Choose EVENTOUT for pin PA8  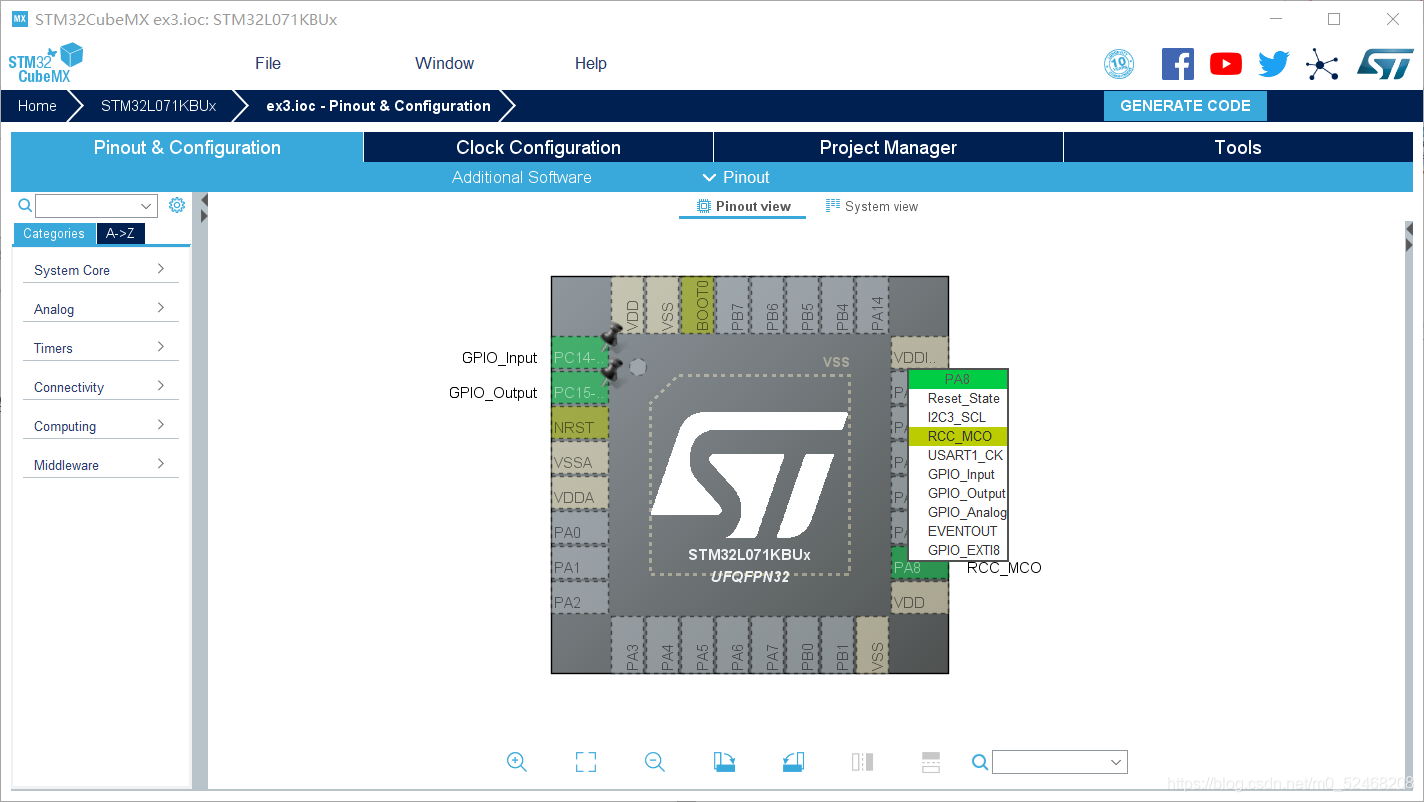point(958,531)
